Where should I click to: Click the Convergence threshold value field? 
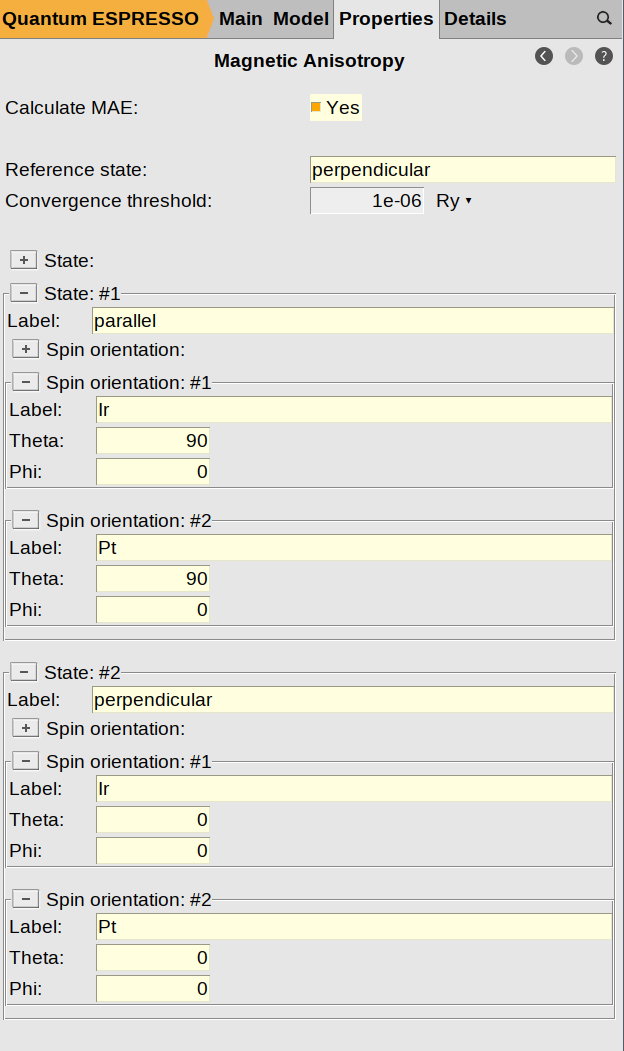[368, 201]
